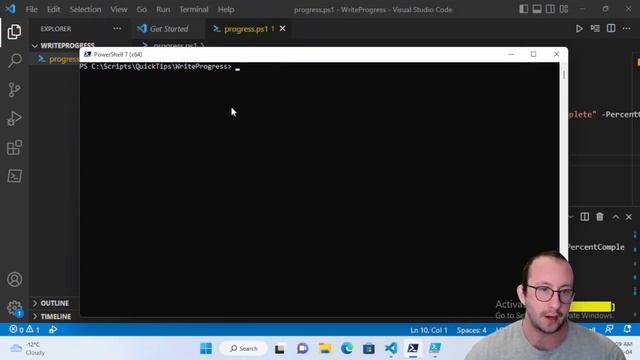The image size is (640, 360).
Task: Open the Help menu
Action: coord(226,9)
